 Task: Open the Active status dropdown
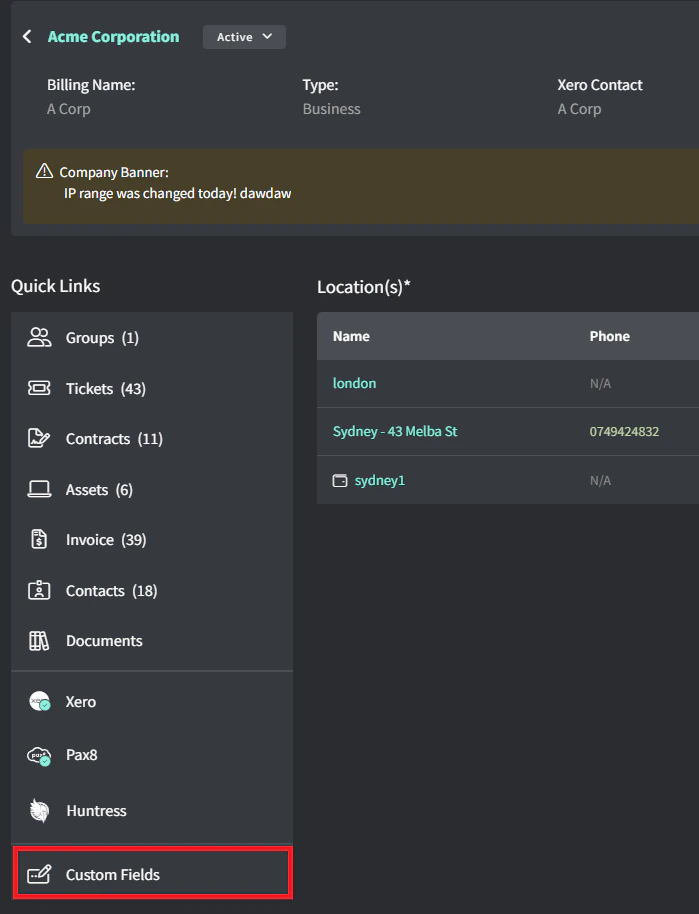(x=244, y=37)
